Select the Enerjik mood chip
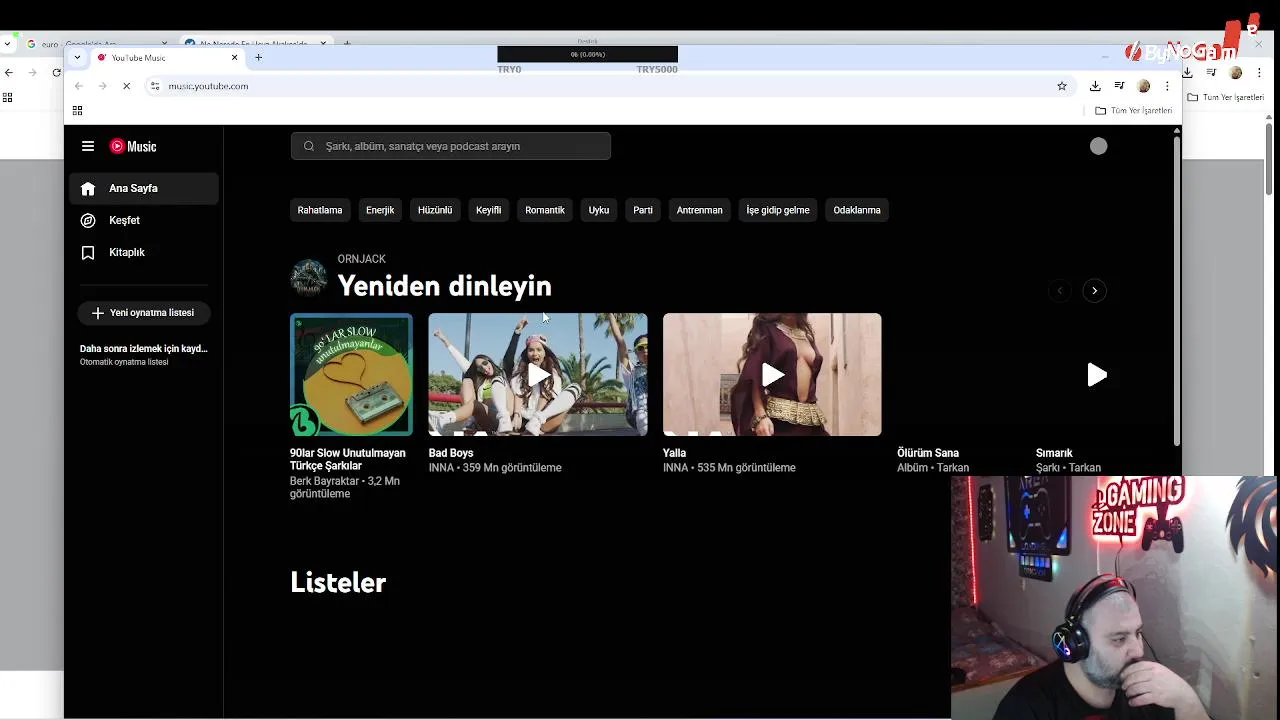 (380, 210)
